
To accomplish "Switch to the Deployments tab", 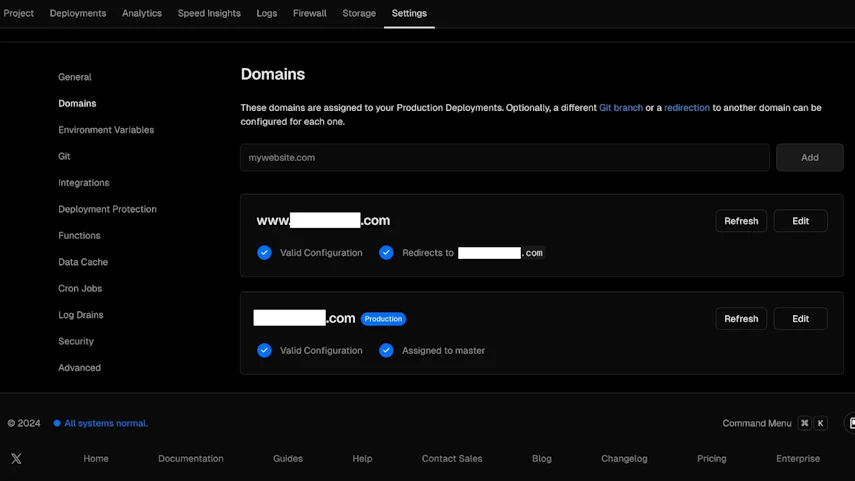I will (78, 13).
